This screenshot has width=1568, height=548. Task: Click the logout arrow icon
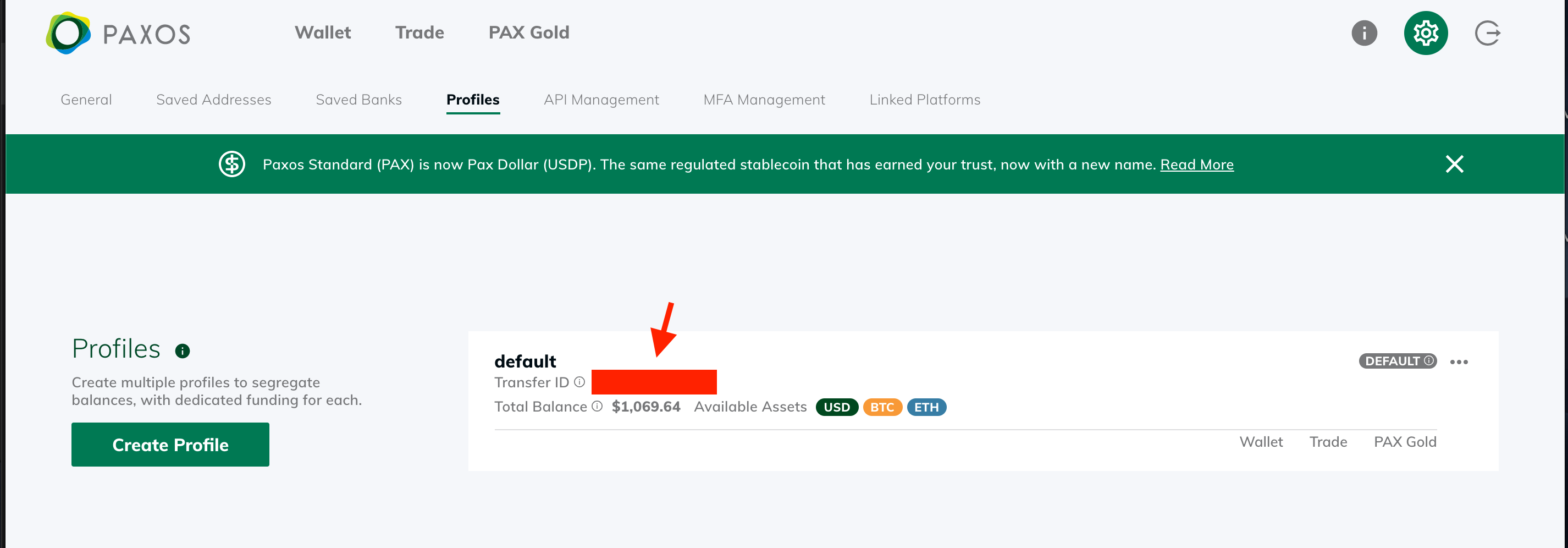coord(1487,33)
